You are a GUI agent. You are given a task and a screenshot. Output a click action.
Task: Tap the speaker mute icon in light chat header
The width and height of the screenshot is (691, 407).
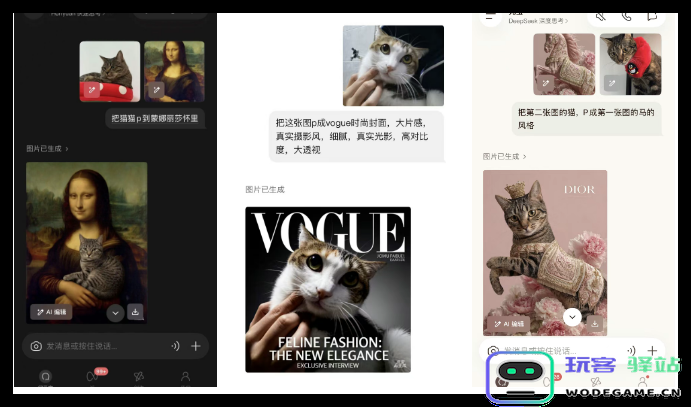coord(600,16)
